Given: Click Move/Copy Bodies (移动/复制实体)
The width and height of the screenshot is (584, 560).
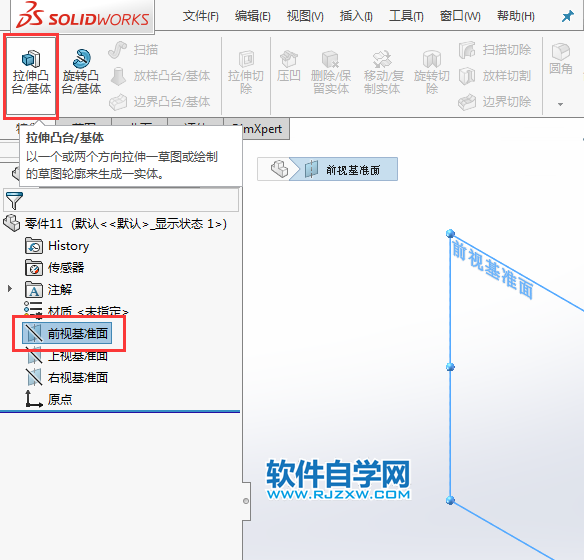Looking at the screenshot, I should coord(383,73).
